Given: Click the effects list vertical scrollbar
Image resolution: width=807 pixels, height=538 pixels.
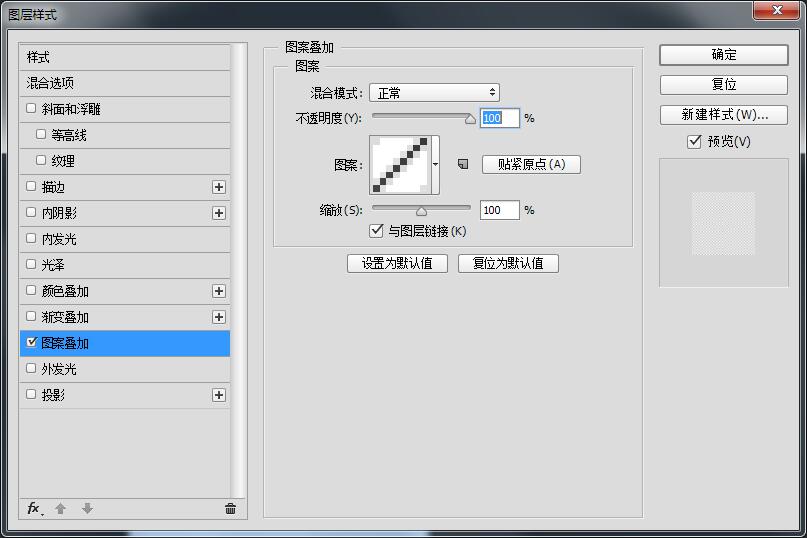Looking at the screenshot, I should pos(237,270).
